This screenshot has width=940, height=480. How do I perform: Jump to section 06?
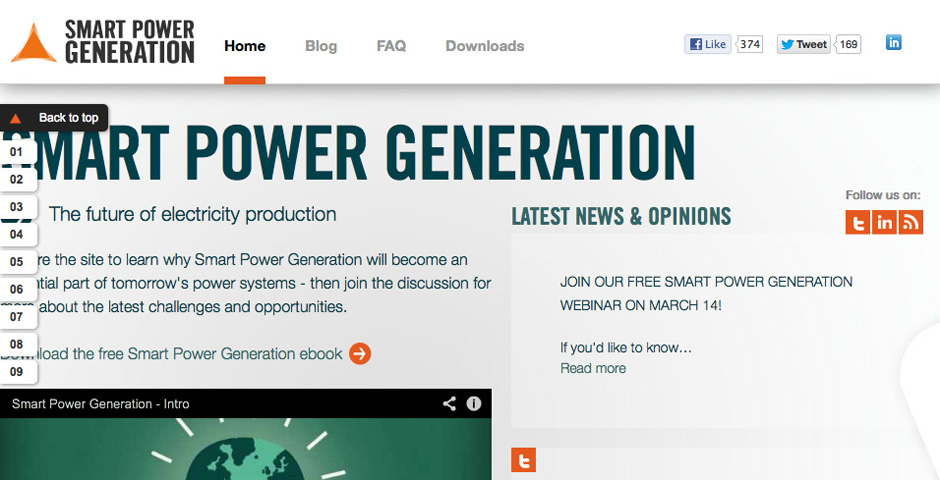(x=17, y=289)
